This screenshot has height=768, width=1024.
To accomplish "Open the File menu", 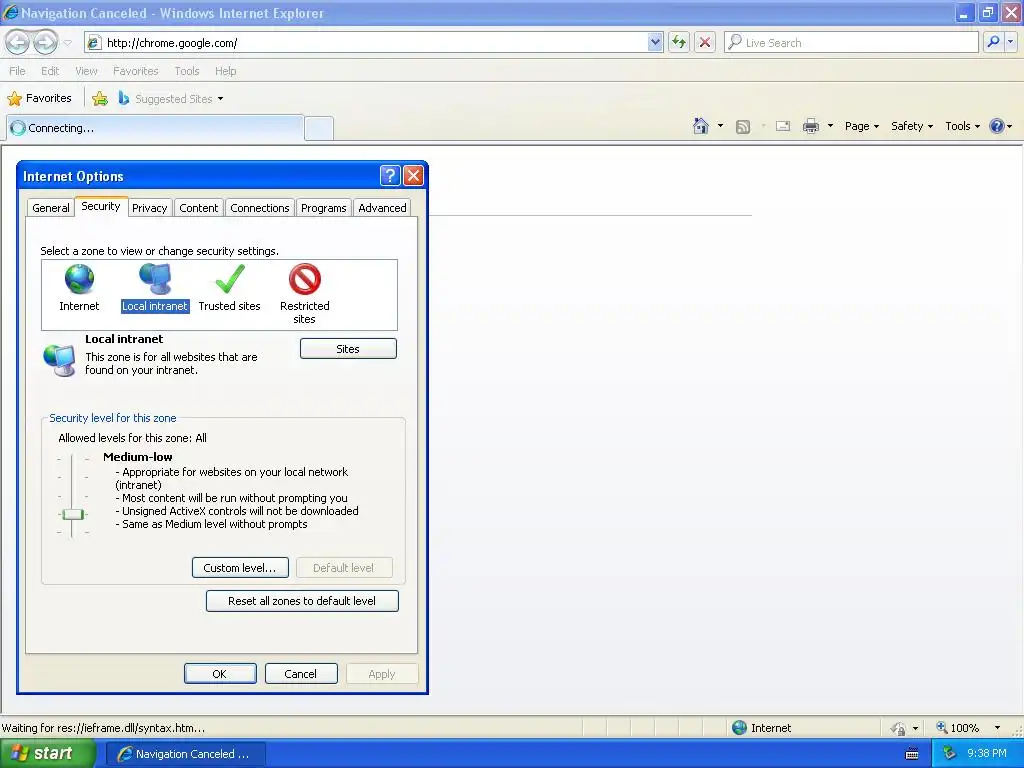I will click(x=18, y=71).
